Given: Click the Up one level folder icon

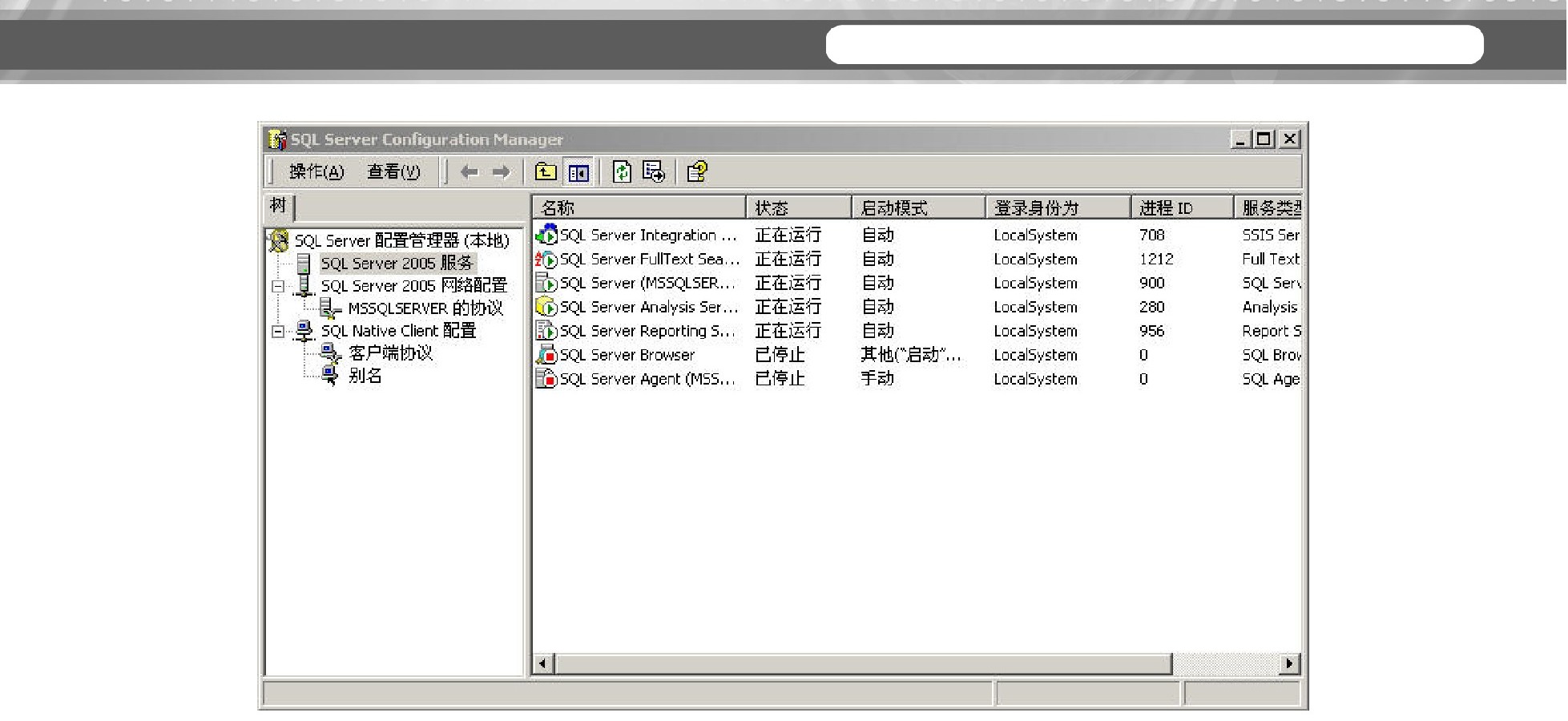Looking at the screenshot, I should coord(546,171).
